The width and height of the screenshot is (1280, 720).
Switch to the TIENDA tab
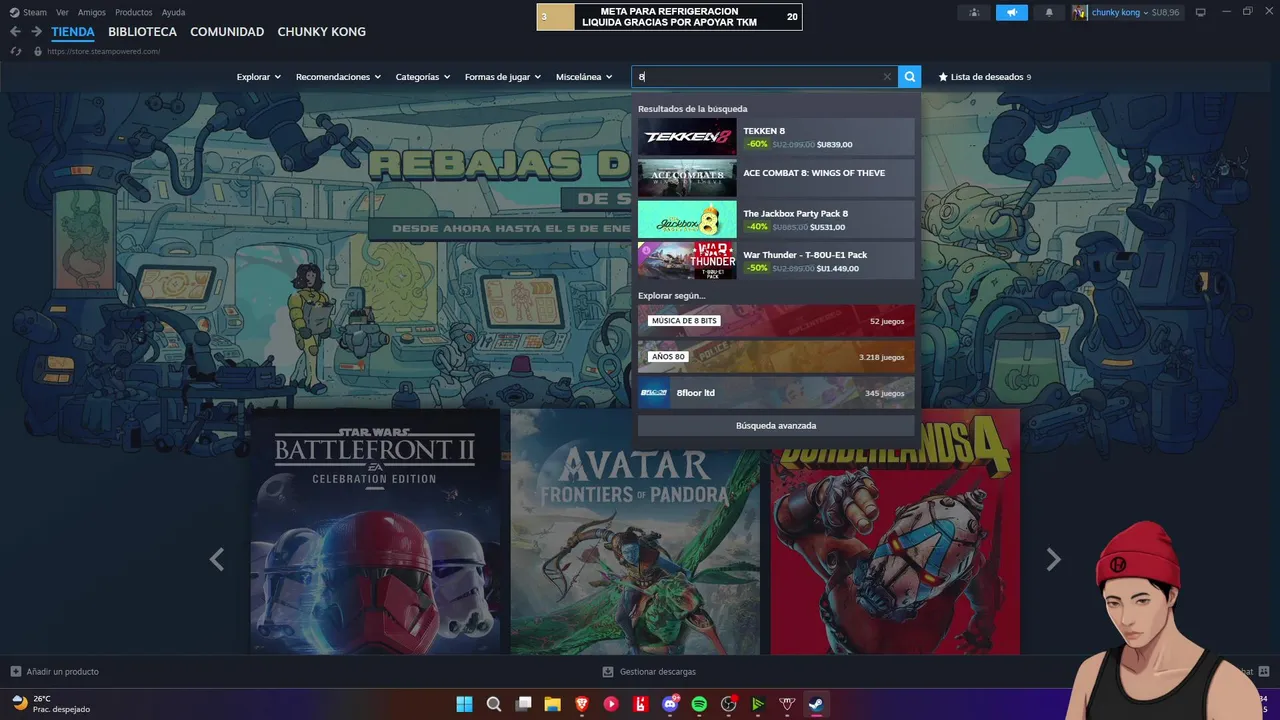click(x=73, y=32)
